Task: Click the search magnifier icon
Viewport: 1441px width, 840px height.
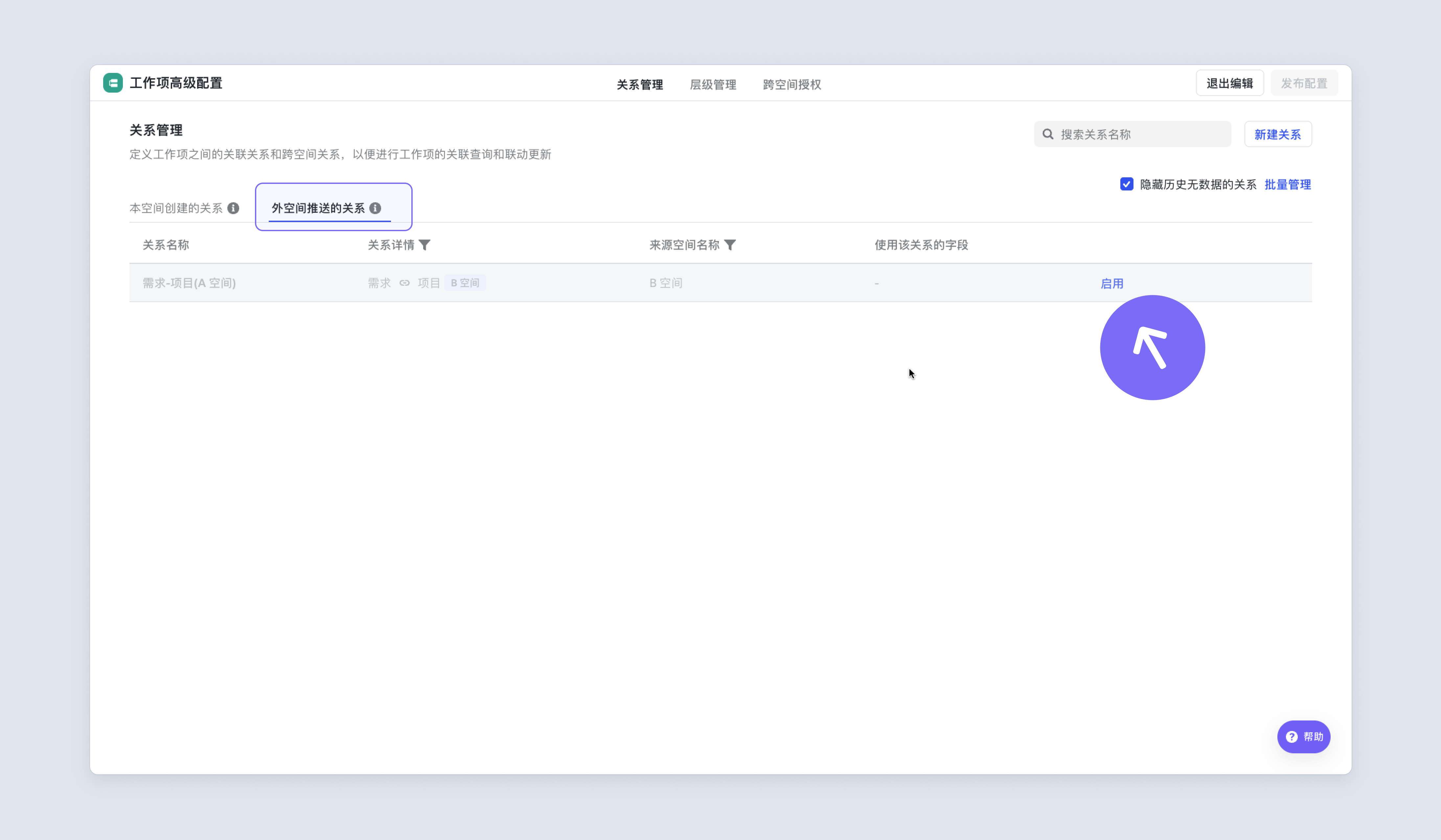Action: click(1048, 134)
